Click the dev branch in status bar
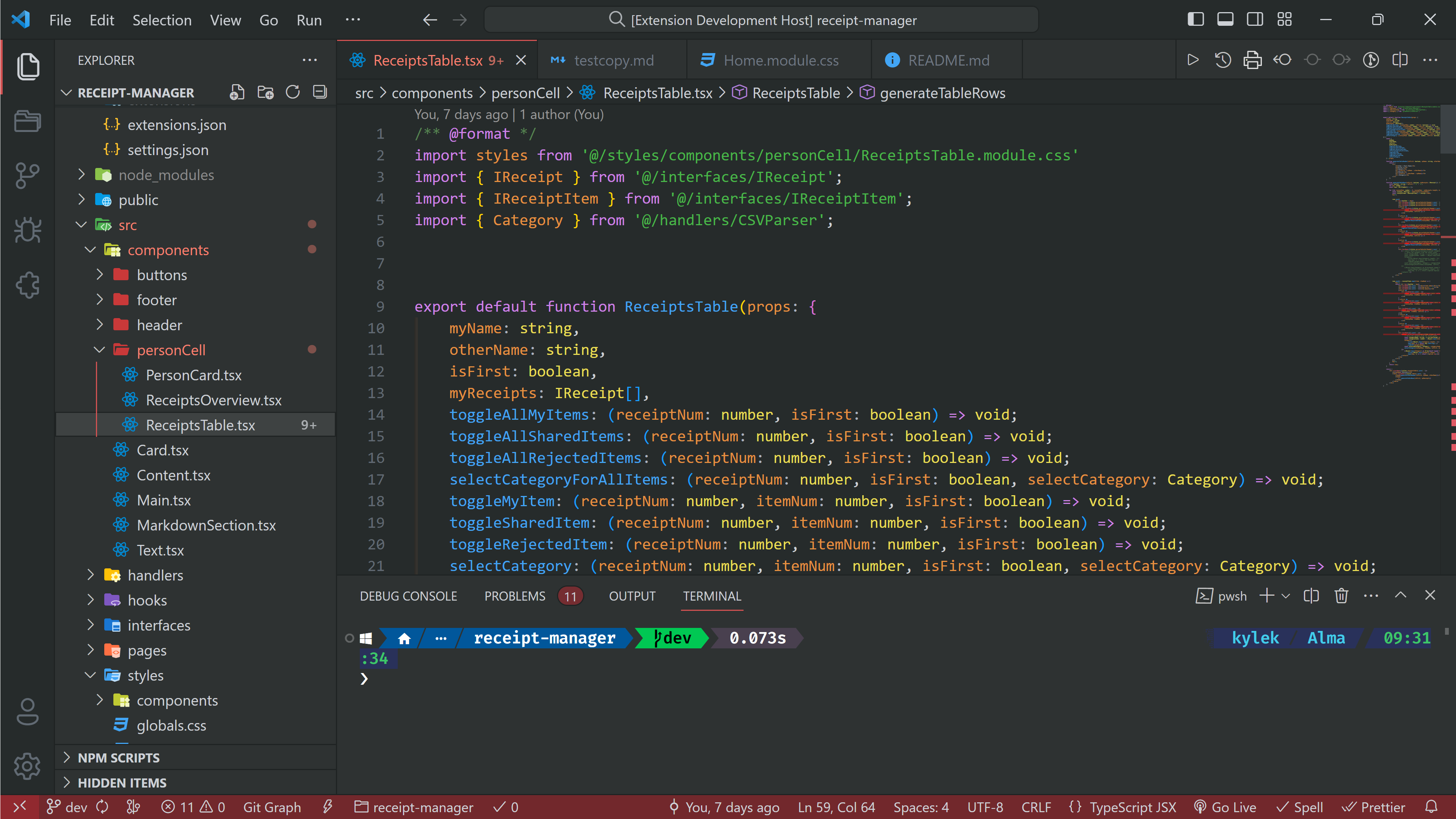This screenshot has width=1456, height=819. click(x=67, y=807)
